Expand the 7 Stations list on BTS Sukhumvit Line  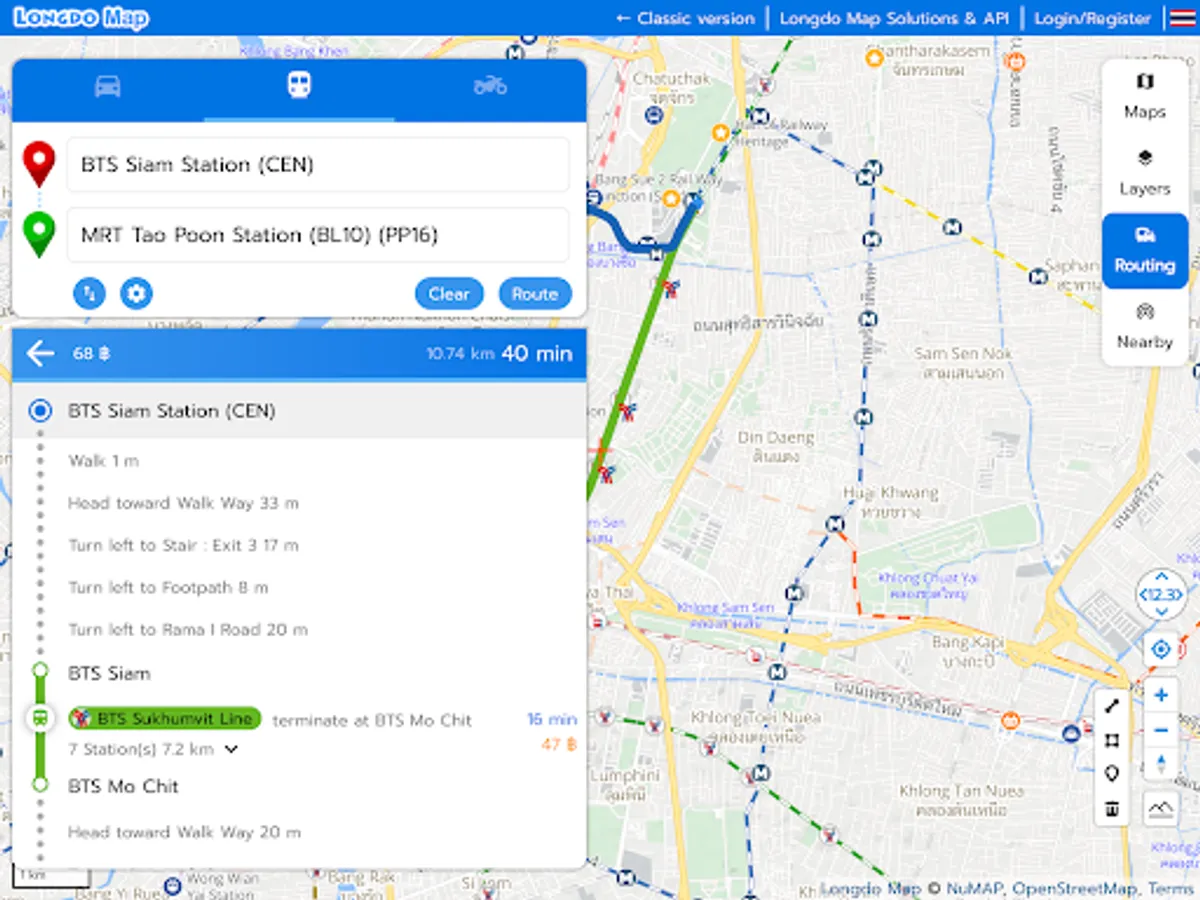coord(232,748)
